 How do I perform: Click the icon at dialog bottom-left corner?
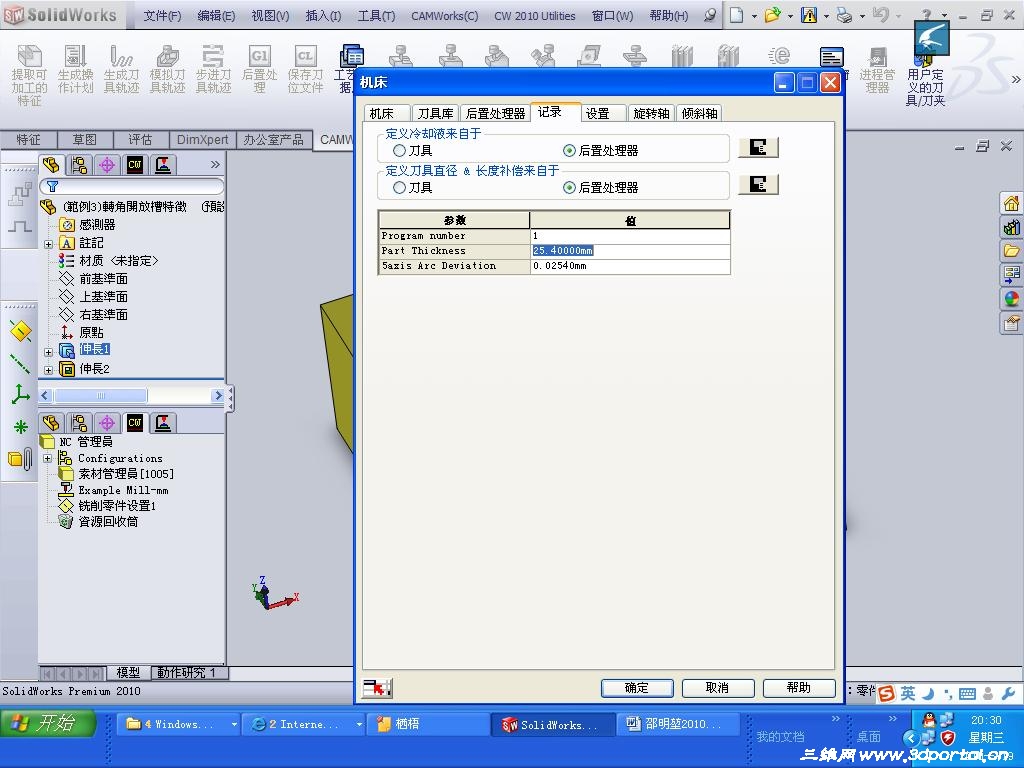[377, 688]
